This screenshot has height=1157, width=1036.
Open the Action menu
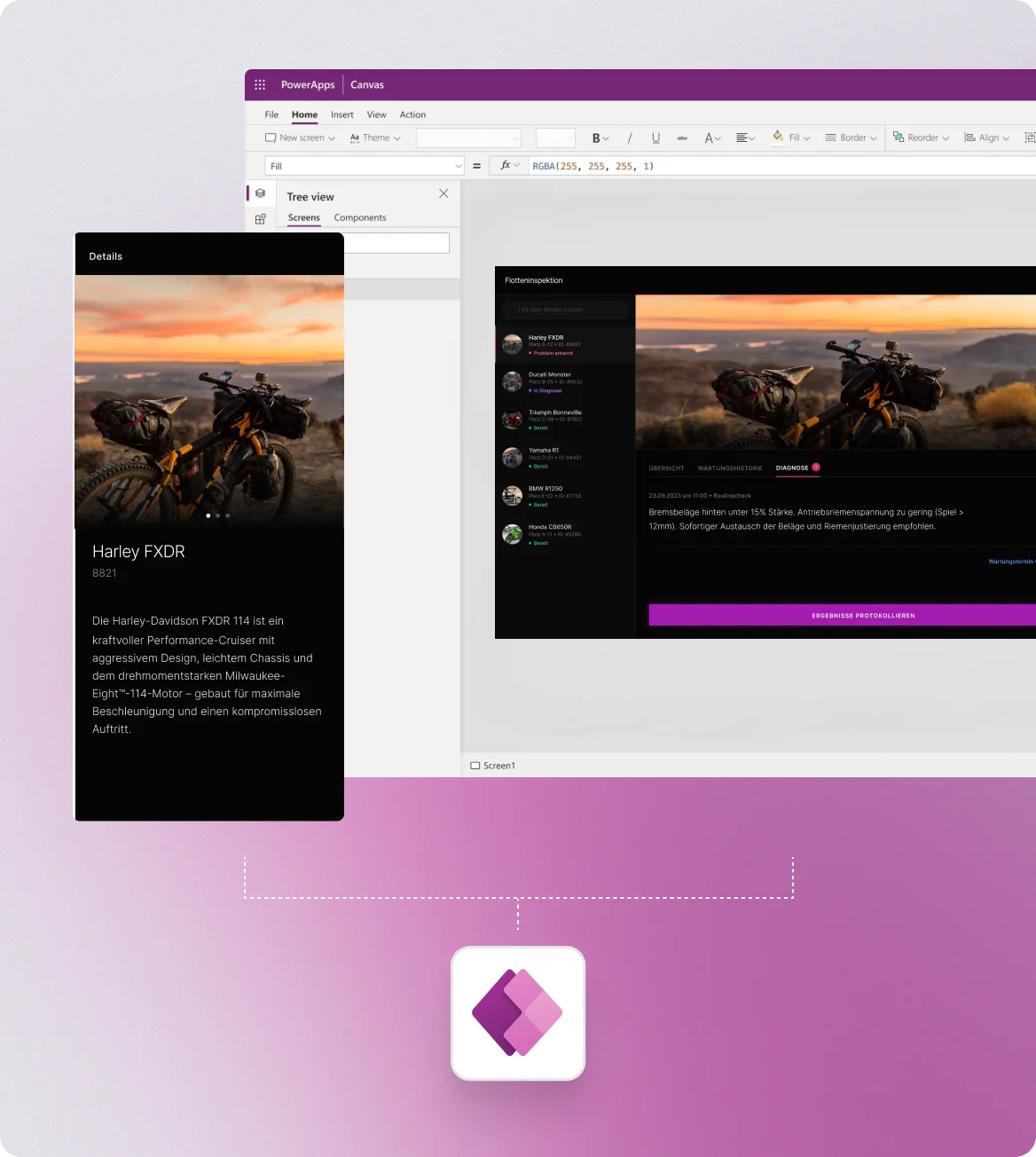(412, 114)
